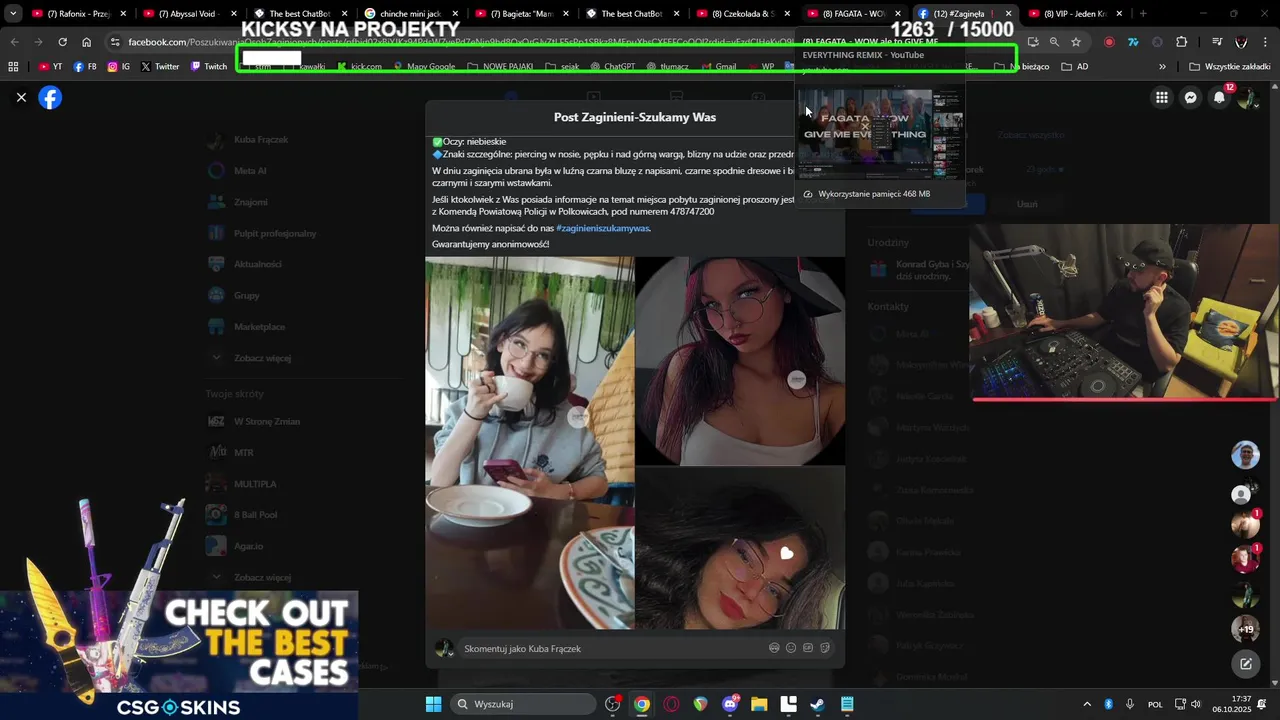Open the YT bookmark
This screenshot has height=720, width=1280.
point(50,67)
